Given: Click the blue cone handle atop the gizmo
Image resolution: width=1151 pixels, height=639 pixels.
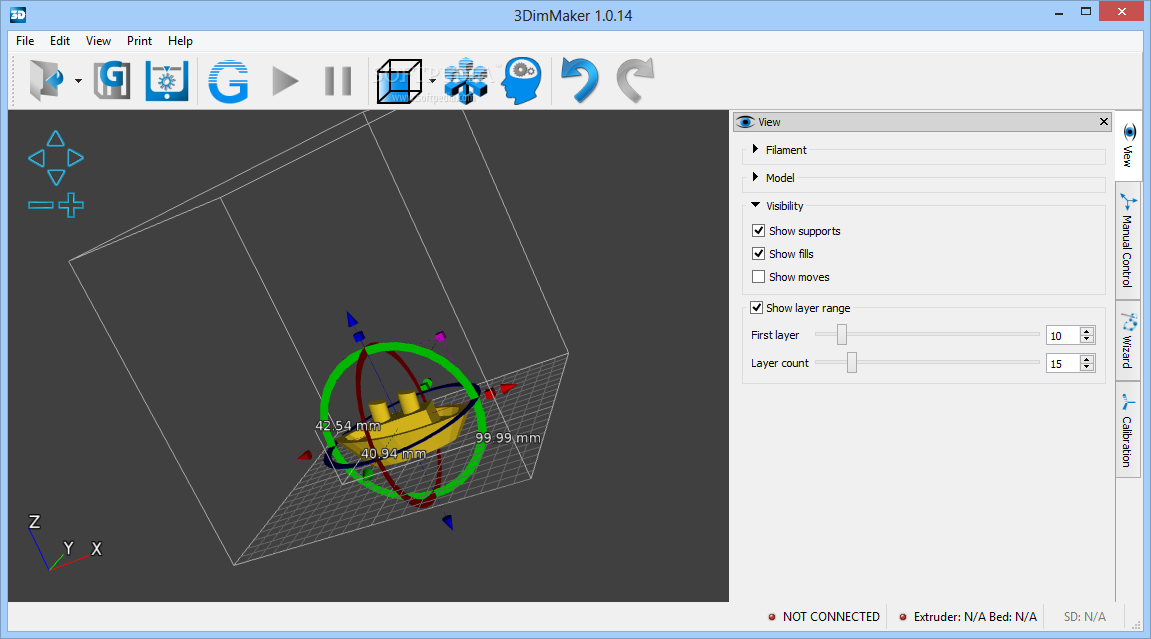Looking at the screenshot, I should point(352,319).
